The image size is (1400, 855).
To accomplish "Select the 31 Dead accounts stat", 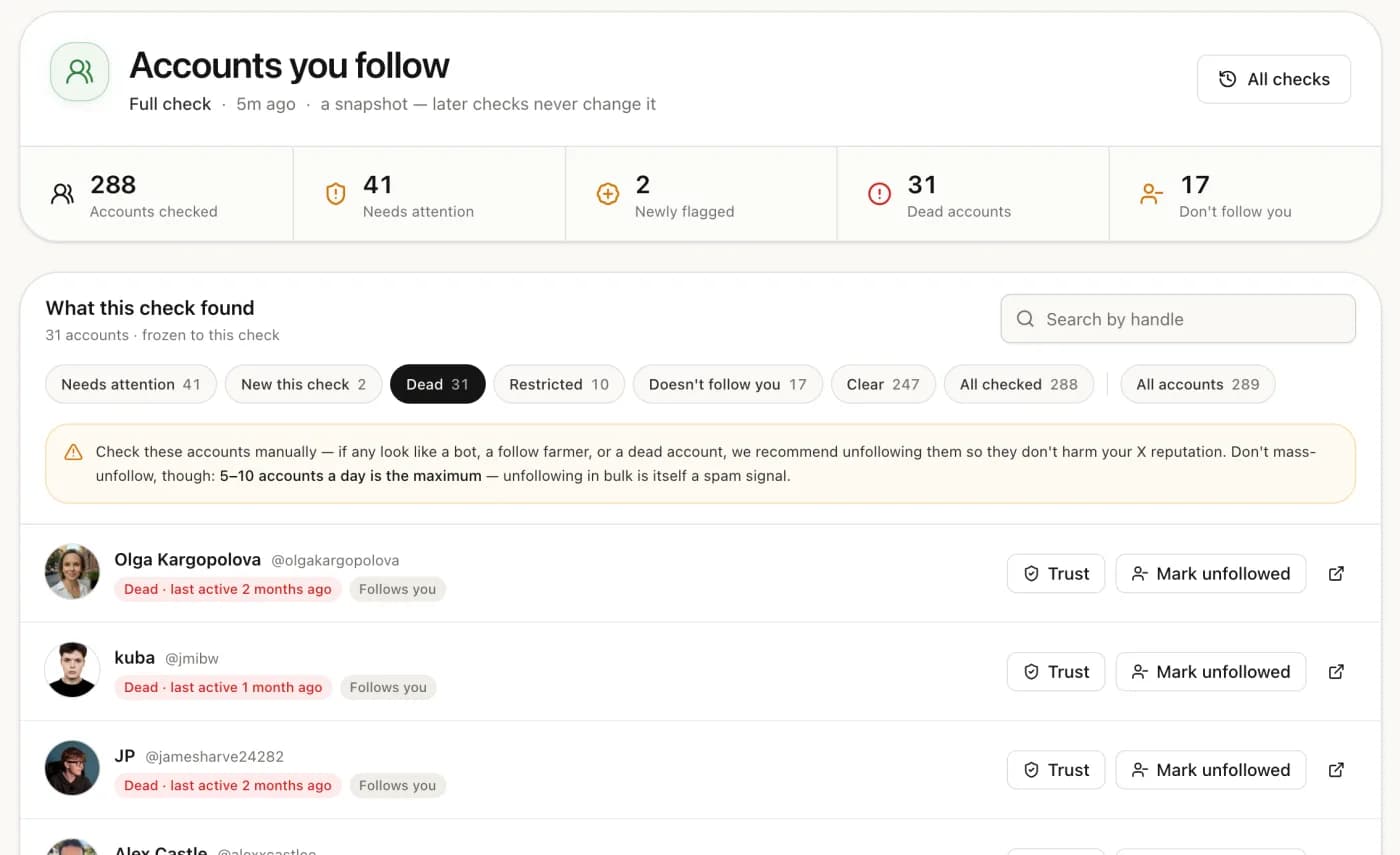I will coord(973,194).
